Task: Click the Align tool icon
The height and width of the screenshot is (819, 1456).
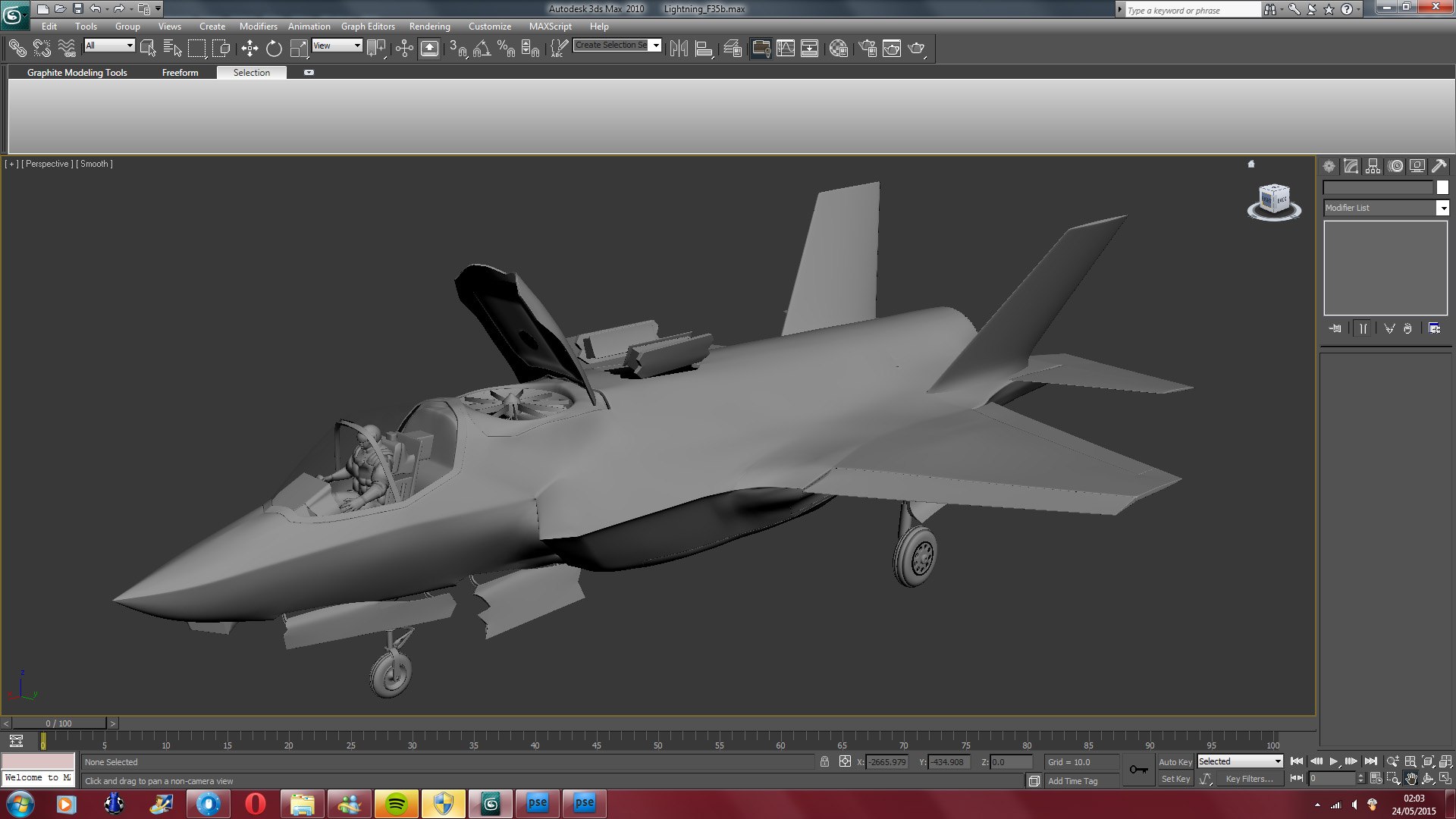Action: pyautogui.click(x=704, y=49)
